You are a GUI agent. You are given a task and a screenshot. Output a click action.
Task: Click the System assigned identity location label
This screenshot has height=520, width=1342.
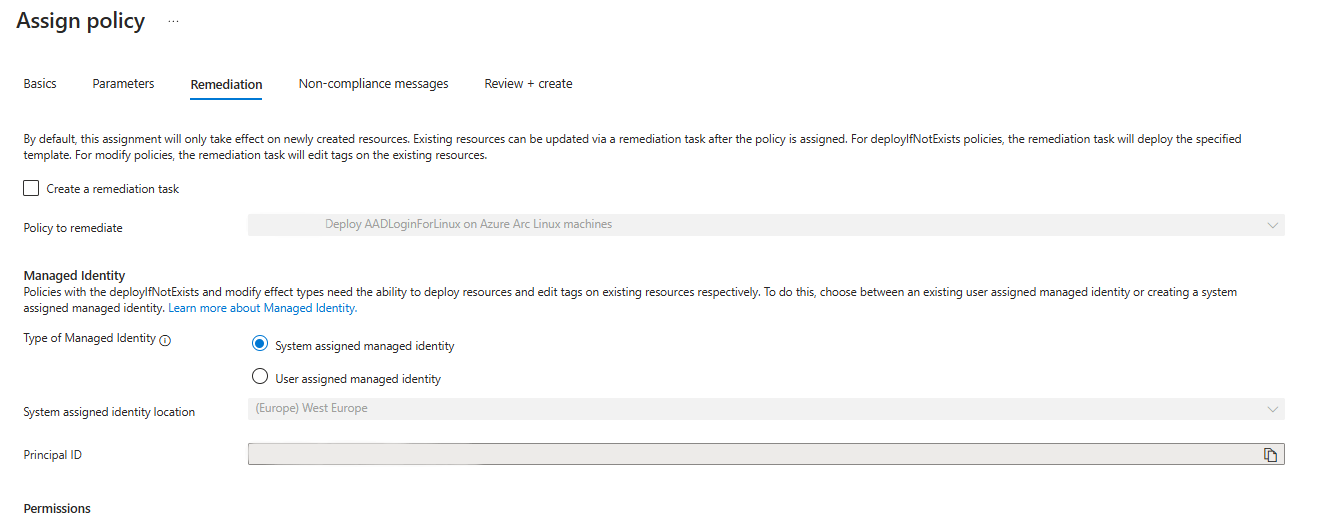pyautogui.click(x=109, y=412)
